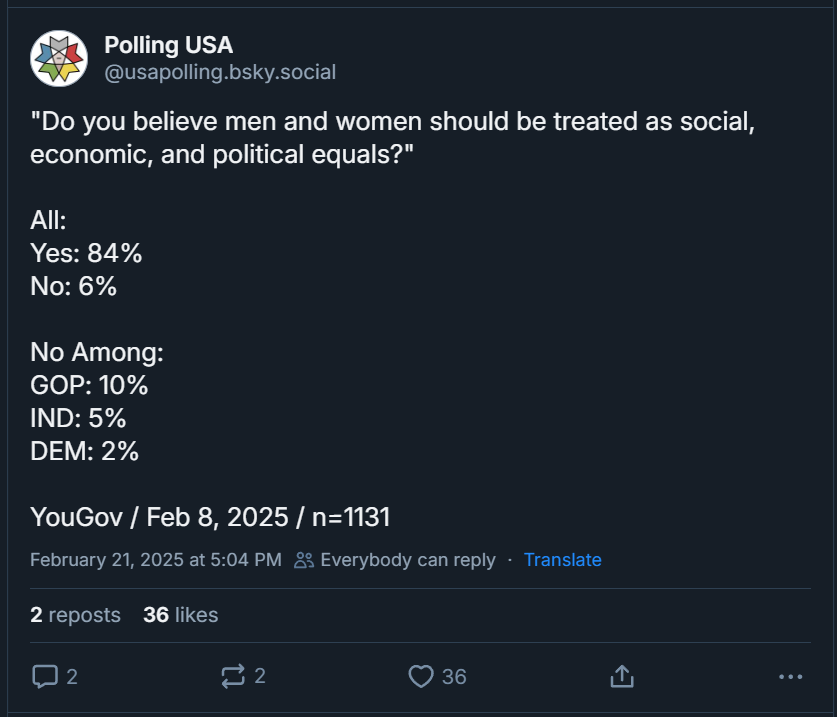View the 2 reposts list
This screenshot has height=717, width=837.
75,615
